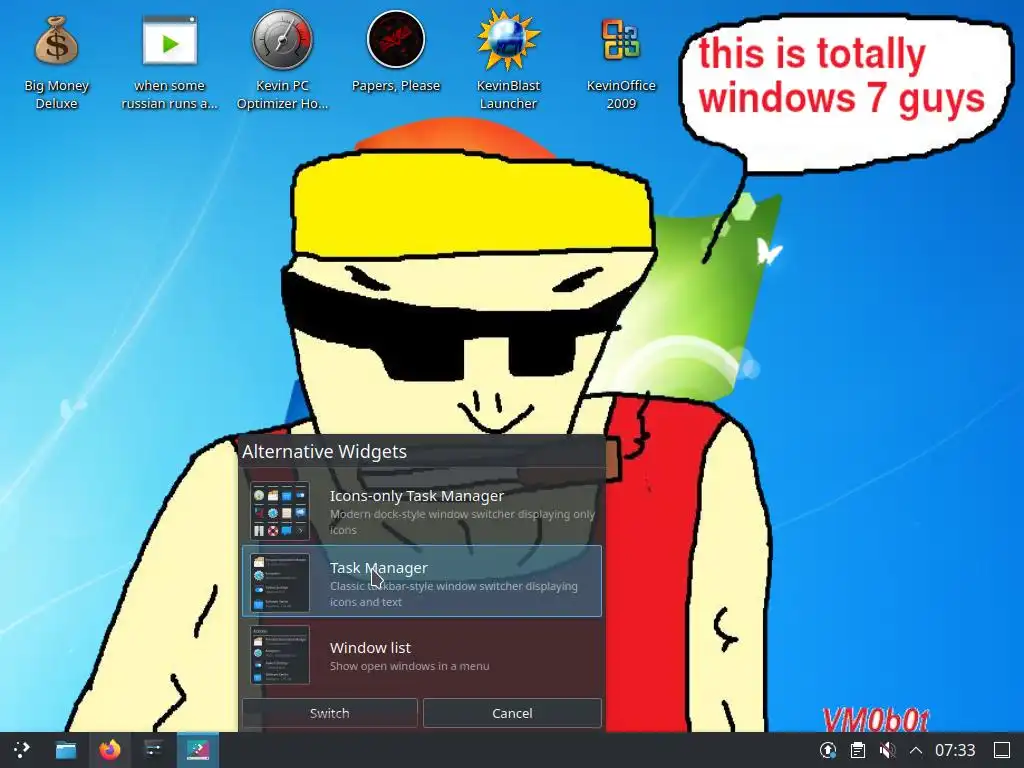Click the Task Manager preview thumbnail
This screenshot has height=768, width=1024.
[x=280, y=583]
